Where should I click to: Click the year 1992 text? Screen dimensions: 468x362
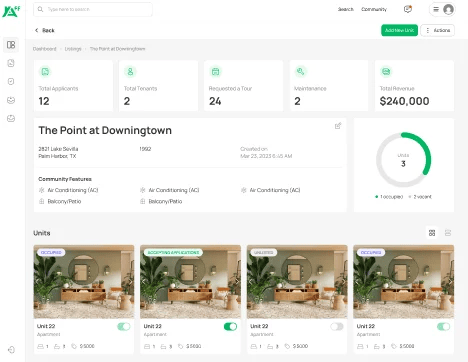[x=145, y=149]
